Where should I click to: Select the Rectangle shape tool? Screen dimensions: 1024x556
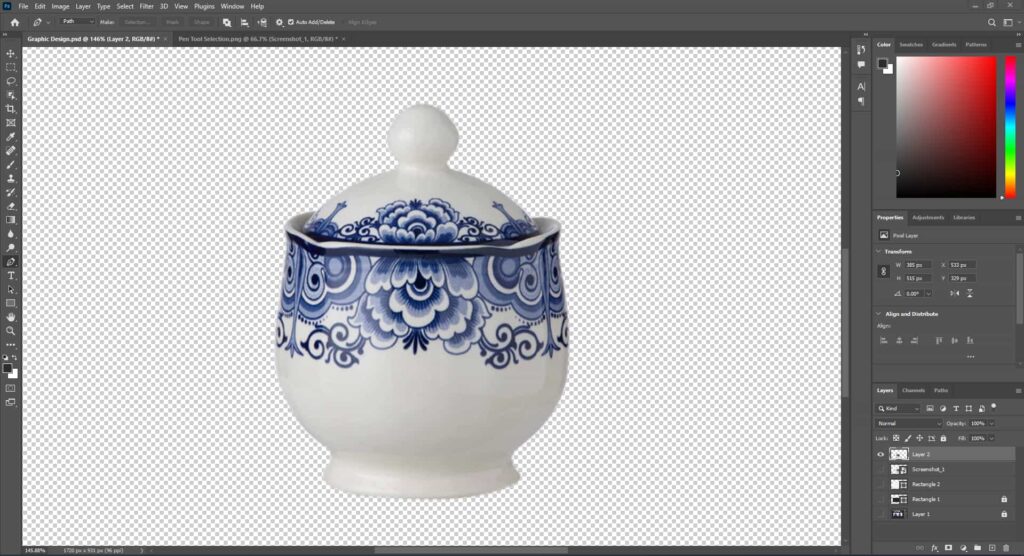[x=10, y=303]
